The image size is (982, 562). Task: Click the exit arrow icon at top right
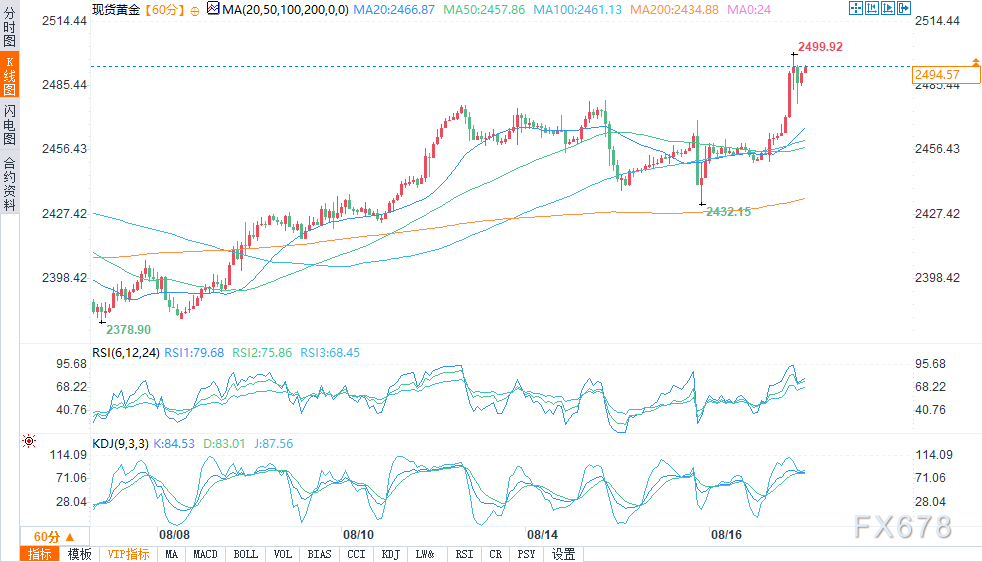(x=904, y=8)
